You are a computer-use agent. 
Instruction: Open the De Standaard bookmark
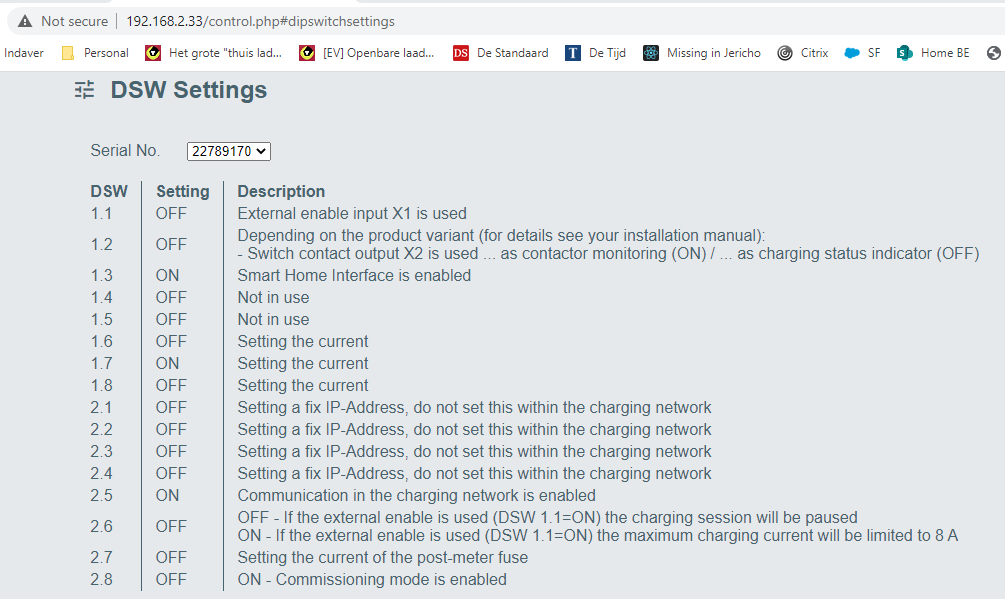pyautogui.click(x=501, y=53)
